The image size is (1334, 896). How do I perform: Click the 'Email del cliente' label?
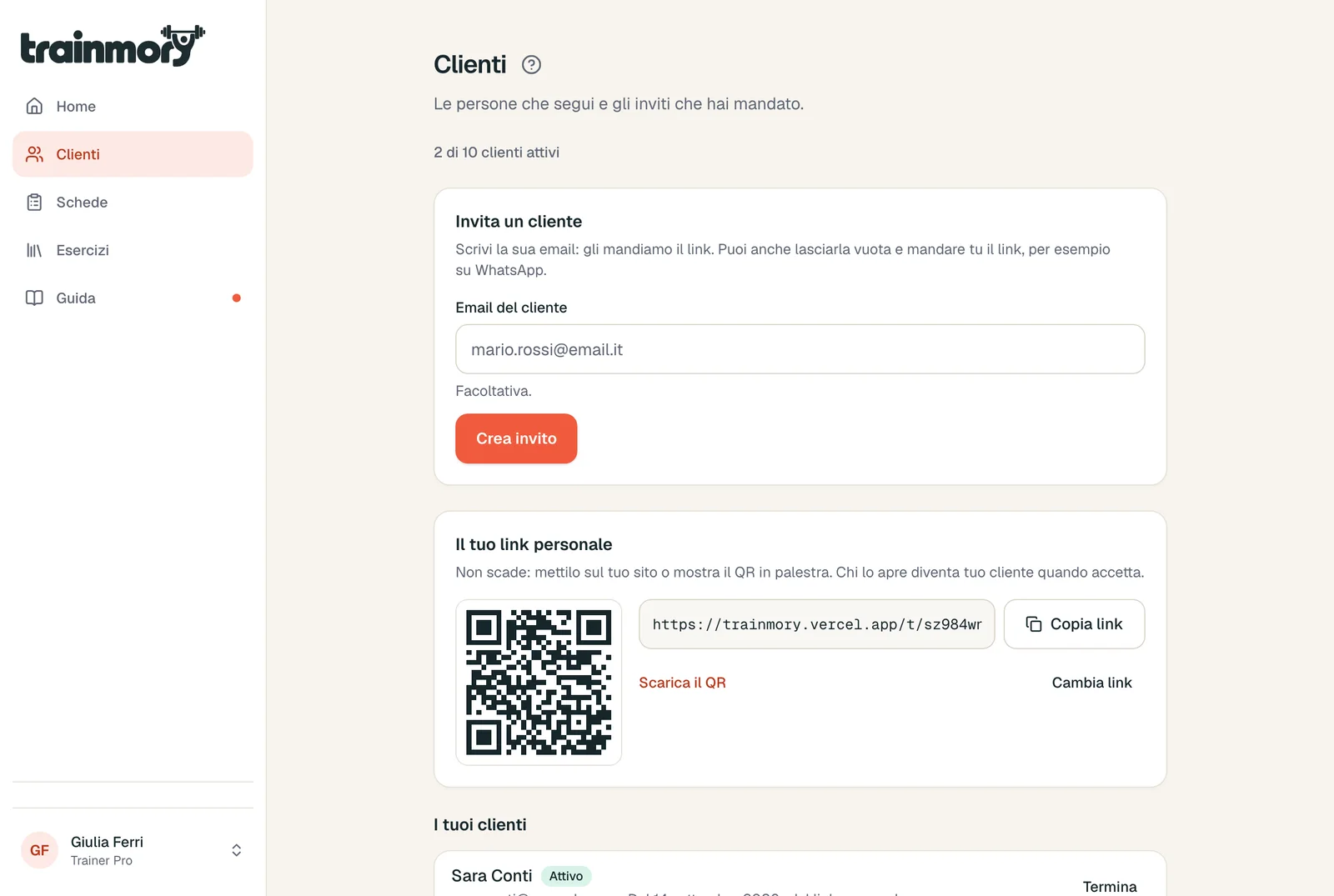511,308
